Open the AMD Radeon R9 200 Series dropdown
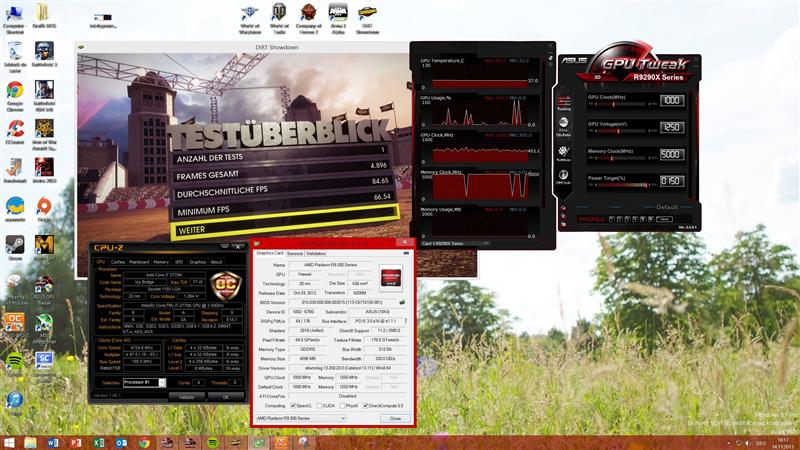Image resolution: width=800 pixels, height=450 pixels. point(300,418)
